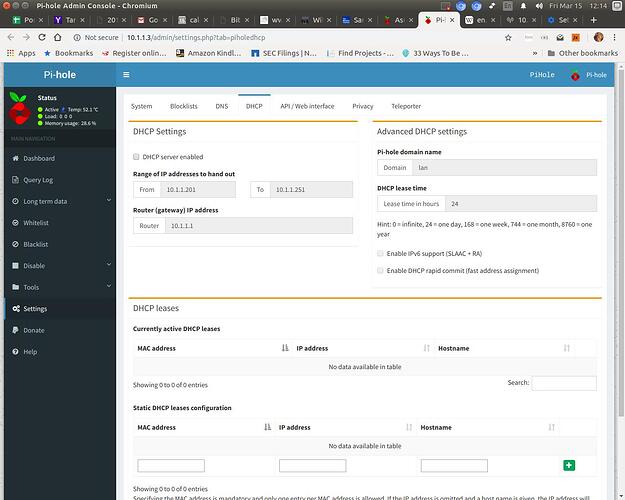Open the Whitelist page in sidebar
Image resolution: width=625 pixels, height=500 pixels.
point(36,223)
